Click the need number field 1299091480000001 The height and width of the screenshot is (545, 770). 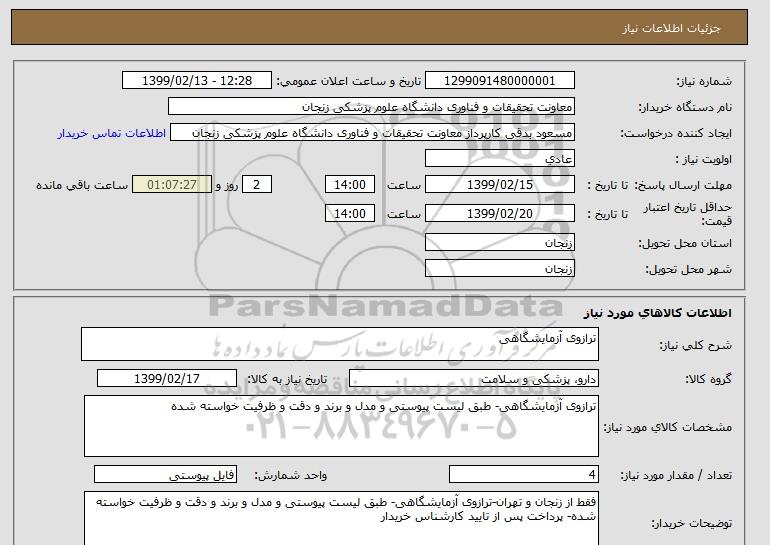click(499, 81)
